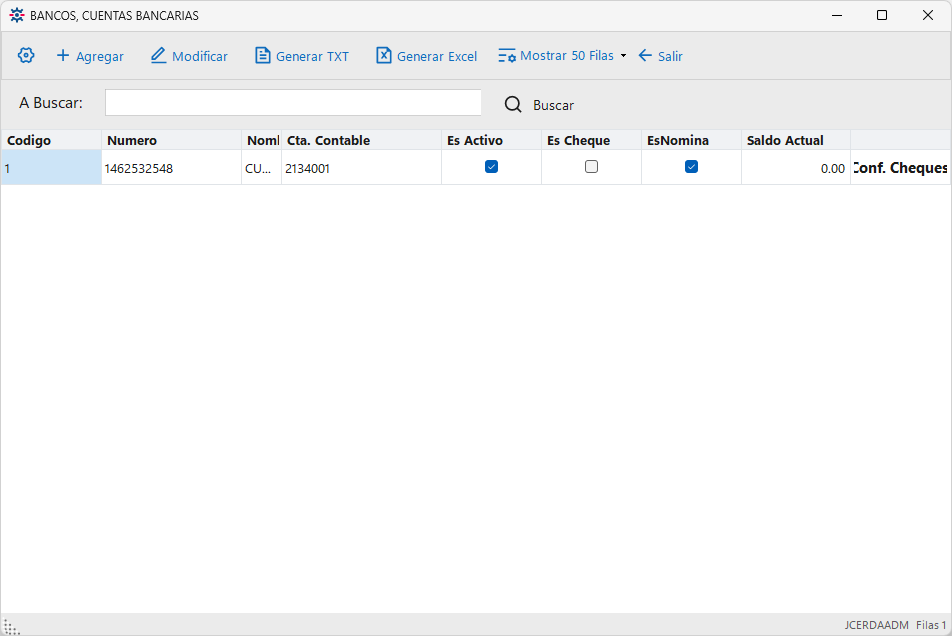Toggle the Es Activo checkbox for account 1462532548

(x=491, y=167)
